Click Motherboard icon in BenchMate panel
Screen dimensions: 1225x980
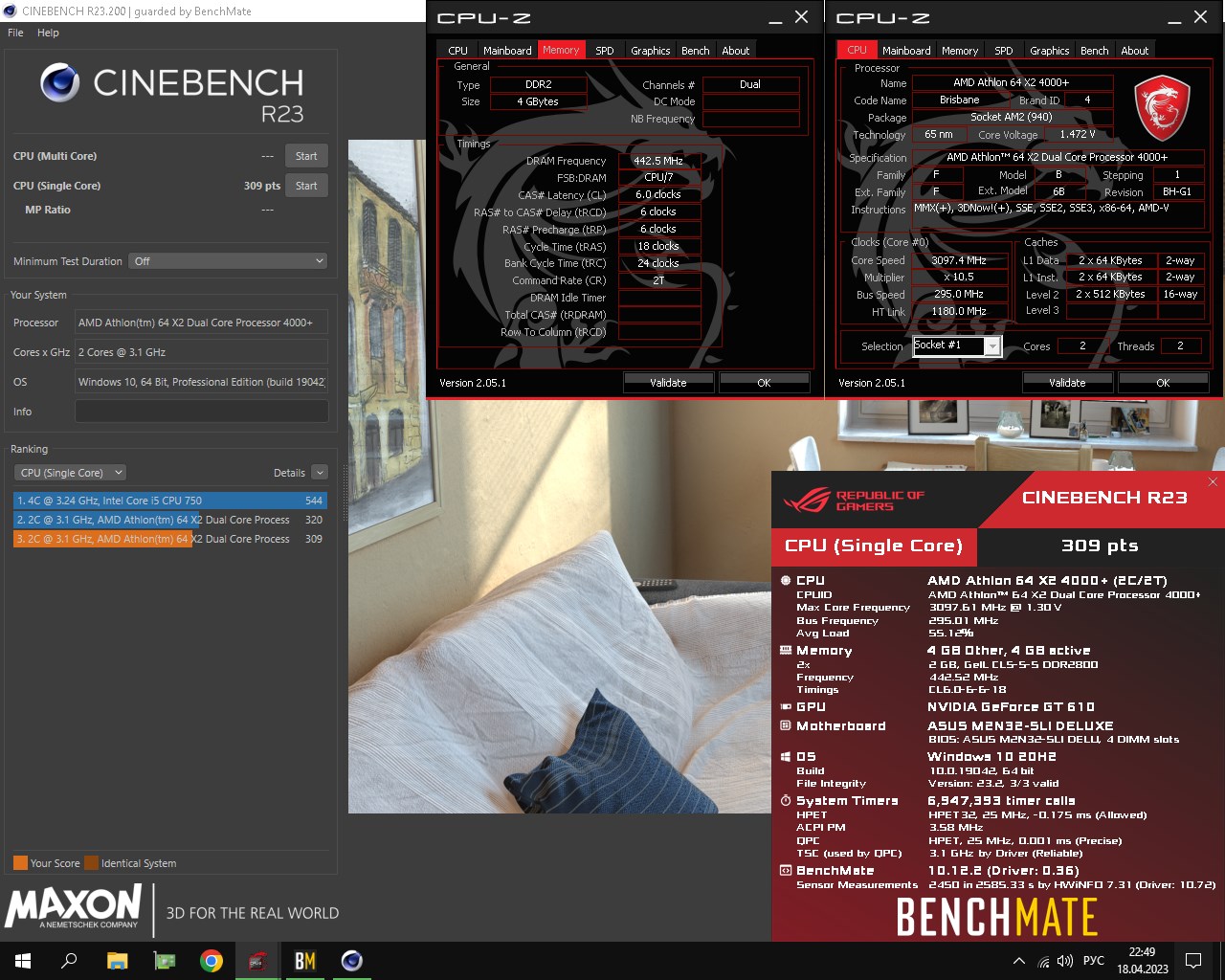click(x=786, y=726)
